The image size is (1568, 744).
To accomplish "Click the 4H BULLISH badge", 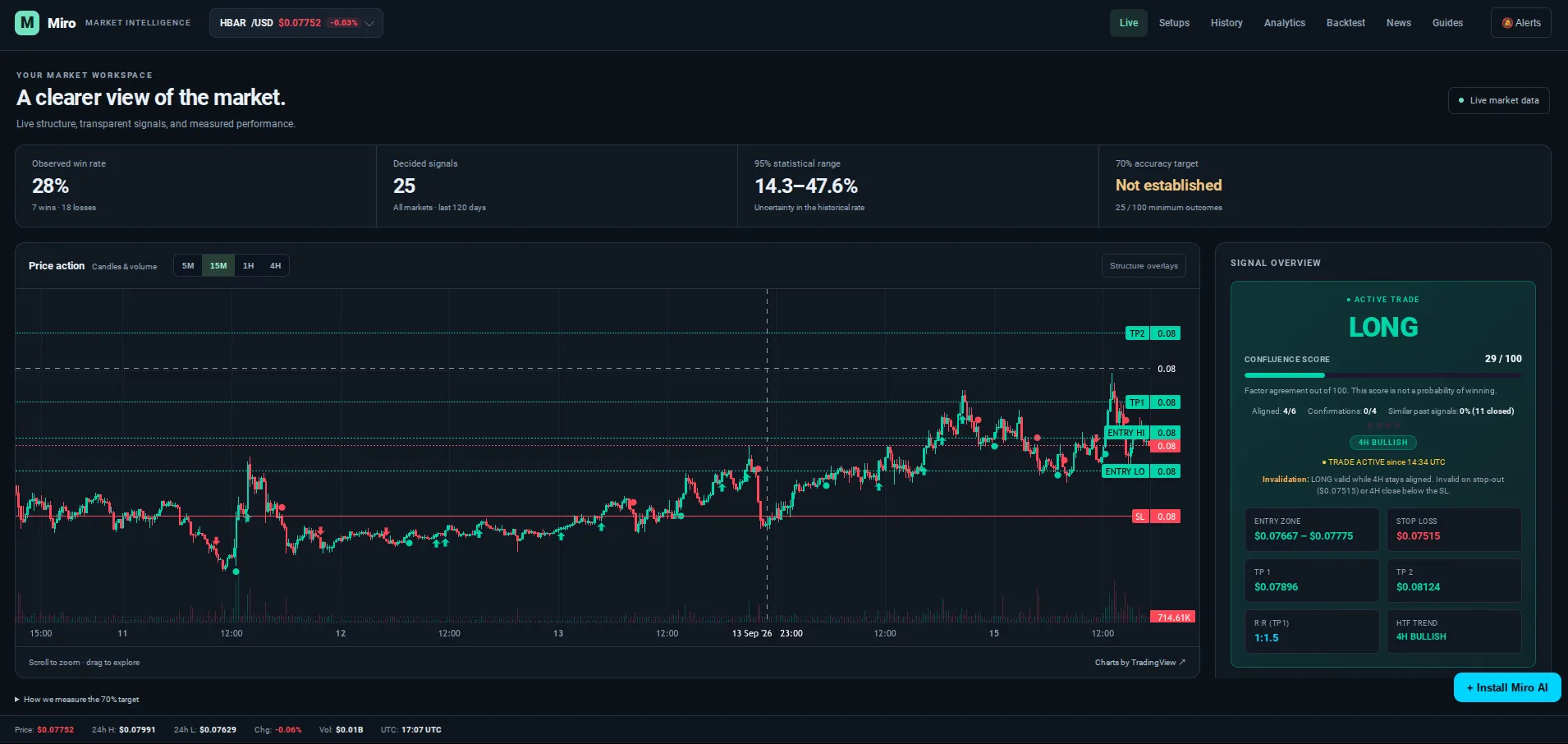I will [x=1383, y=443].
